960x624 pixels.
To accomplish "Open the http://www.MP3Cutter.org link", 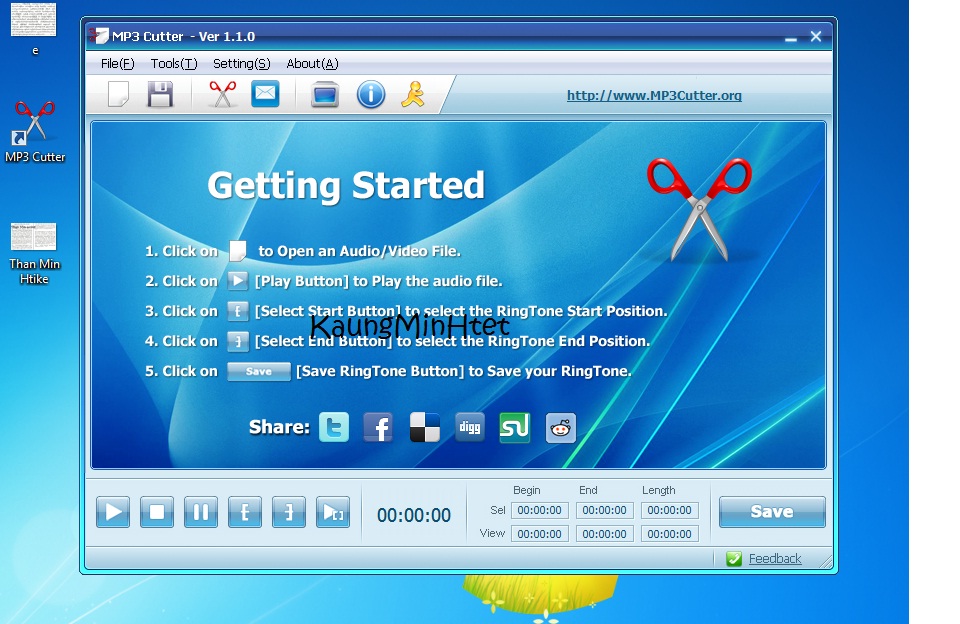I will [654, 96].
